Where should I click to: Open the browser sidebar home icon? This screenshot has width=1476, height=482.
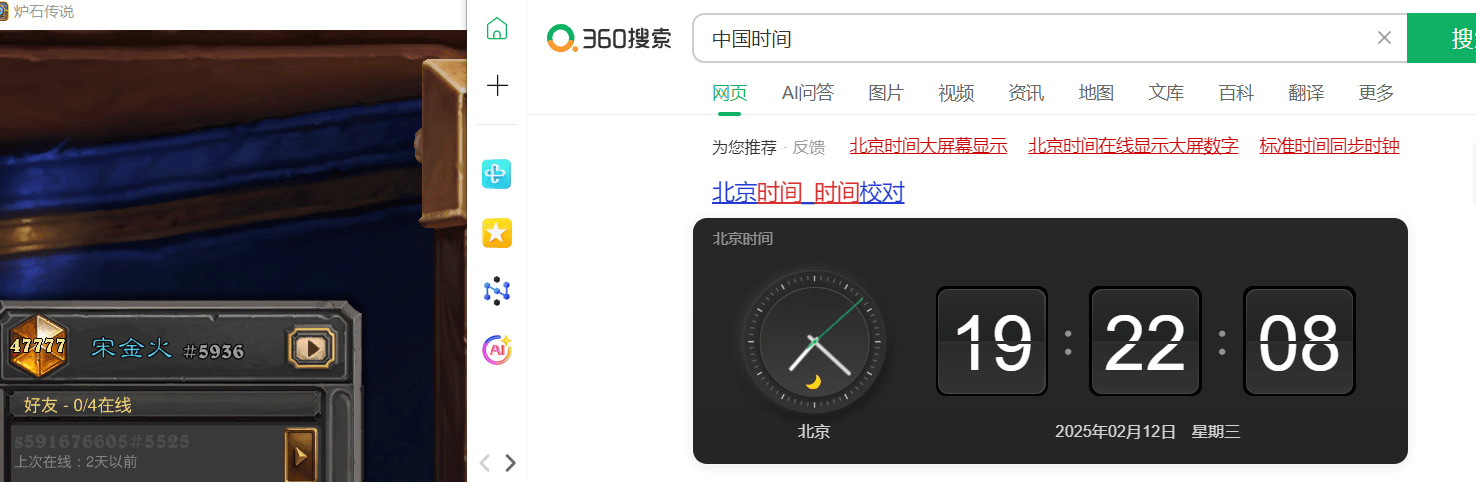(x=497, y=28)
